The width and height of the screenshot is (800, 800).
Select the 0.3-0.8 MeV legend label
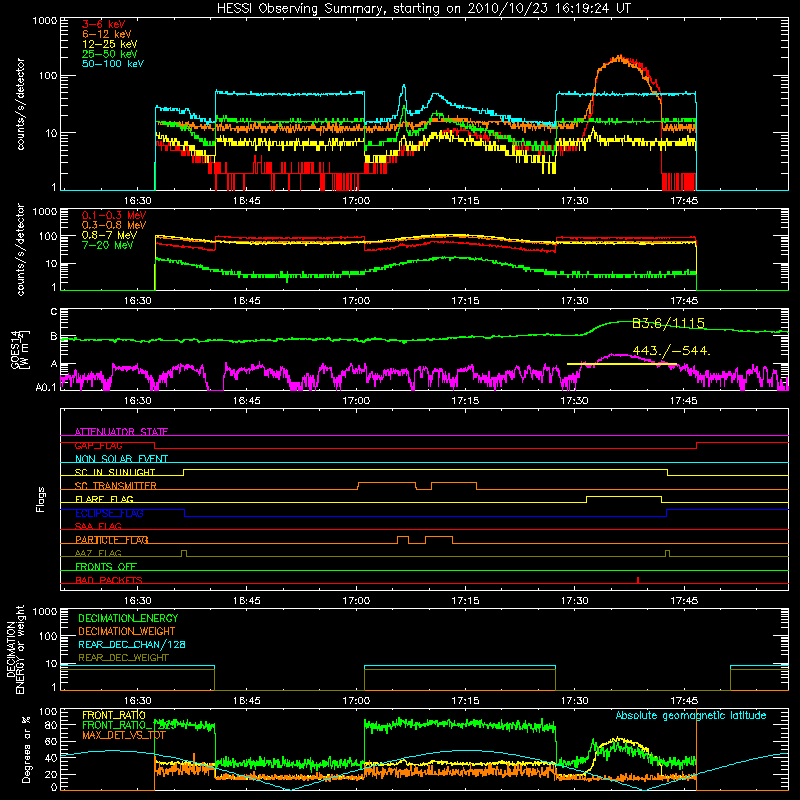pos(114,225)
